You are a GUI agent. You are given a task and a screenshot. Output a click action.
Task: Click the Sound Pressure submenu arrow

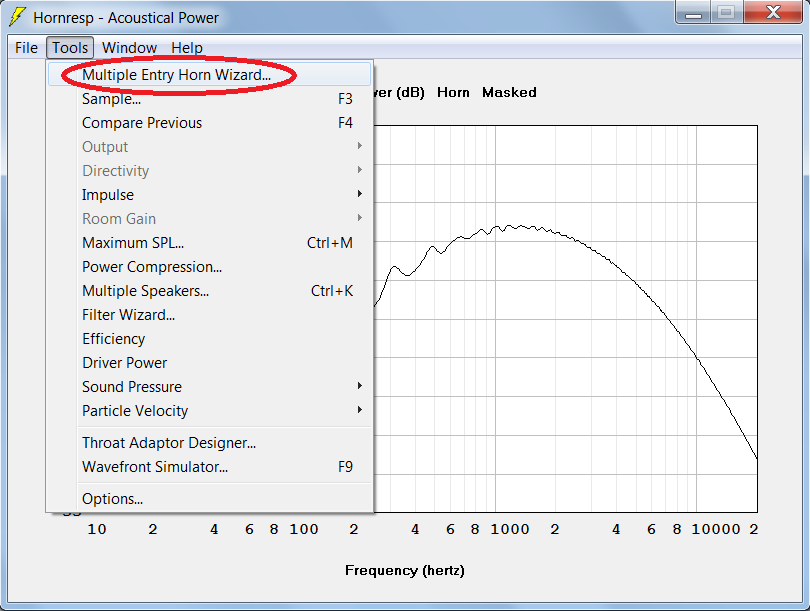360,386
